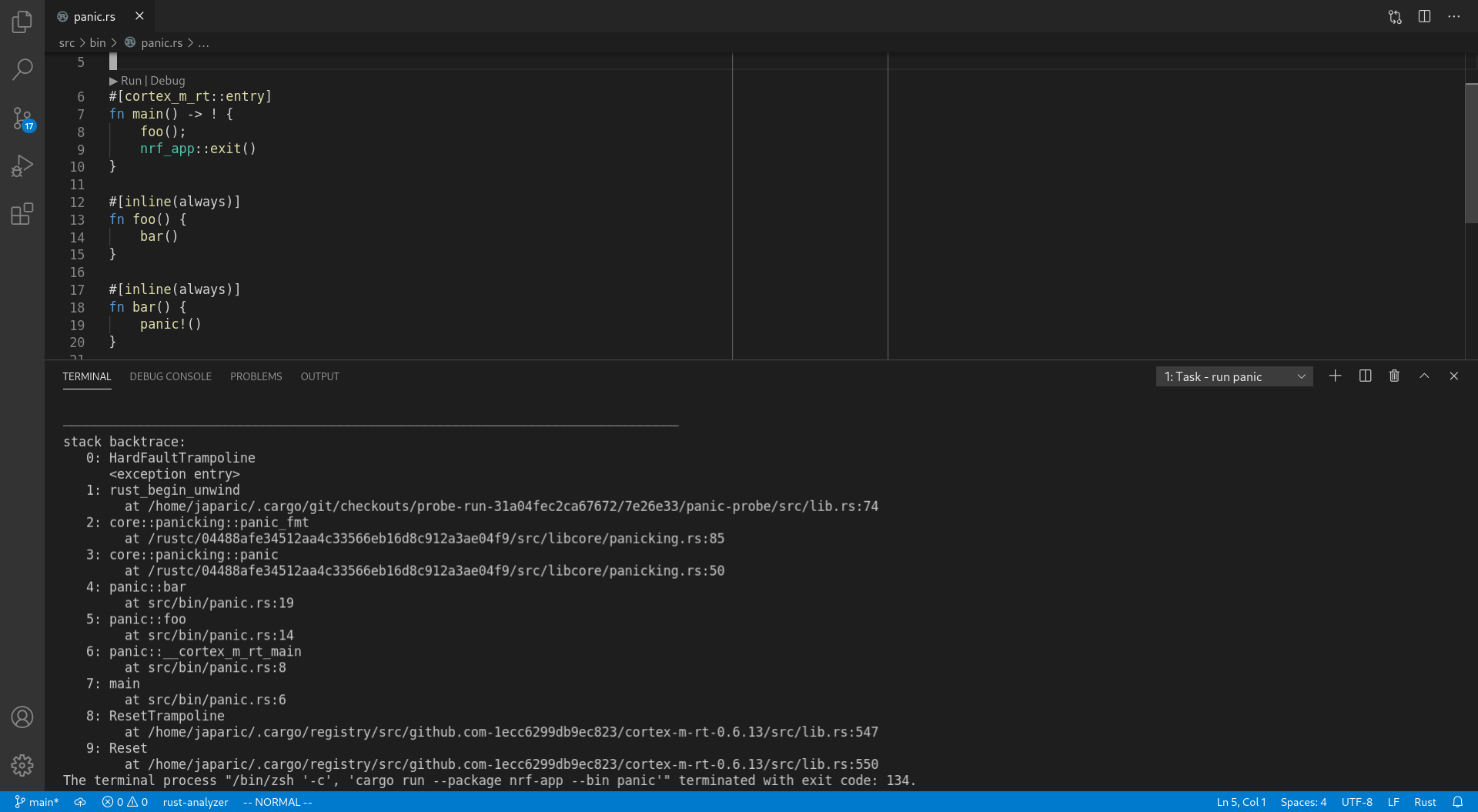
Task: Open the Search view
Action: [x=22, y=69]
